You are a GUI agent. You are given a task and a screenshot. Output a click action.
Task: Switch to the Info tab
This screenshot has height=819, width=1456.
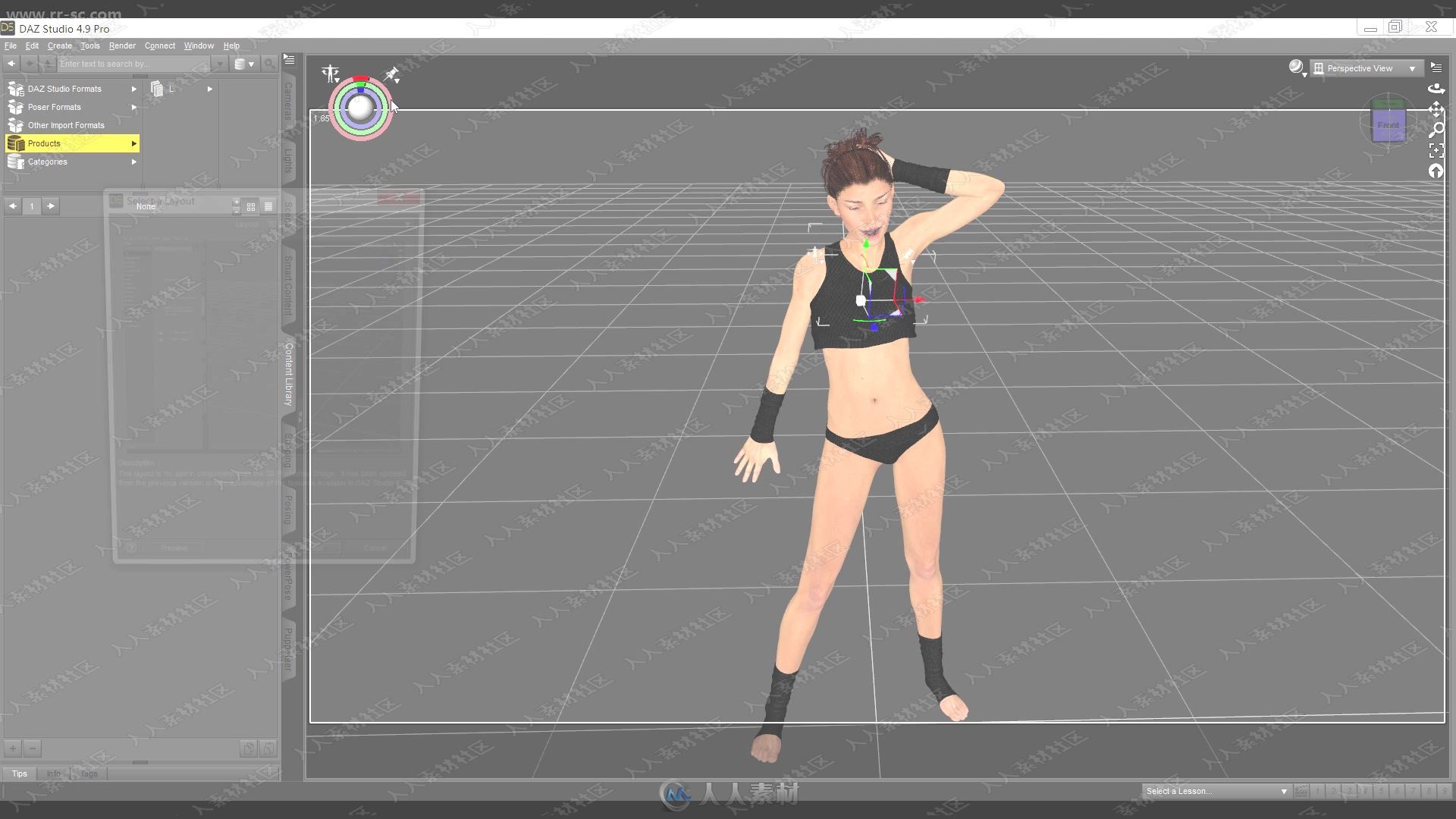click(53, 773)
